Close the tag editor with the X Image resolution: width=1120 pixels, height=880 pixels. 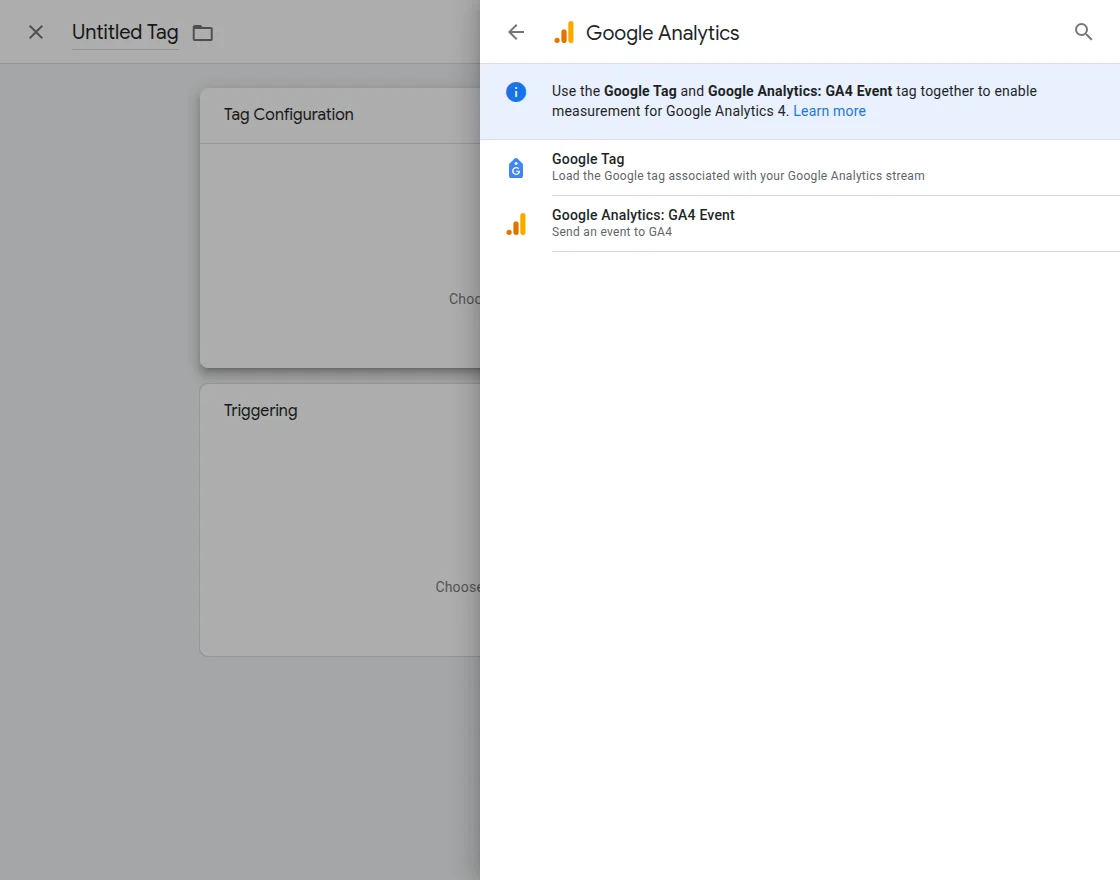pos(35,31)
